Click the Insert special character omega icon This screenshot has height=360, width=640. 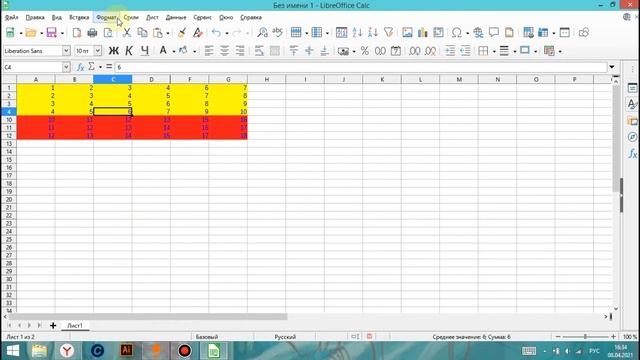pyautogui.click(x=457, y=33)
